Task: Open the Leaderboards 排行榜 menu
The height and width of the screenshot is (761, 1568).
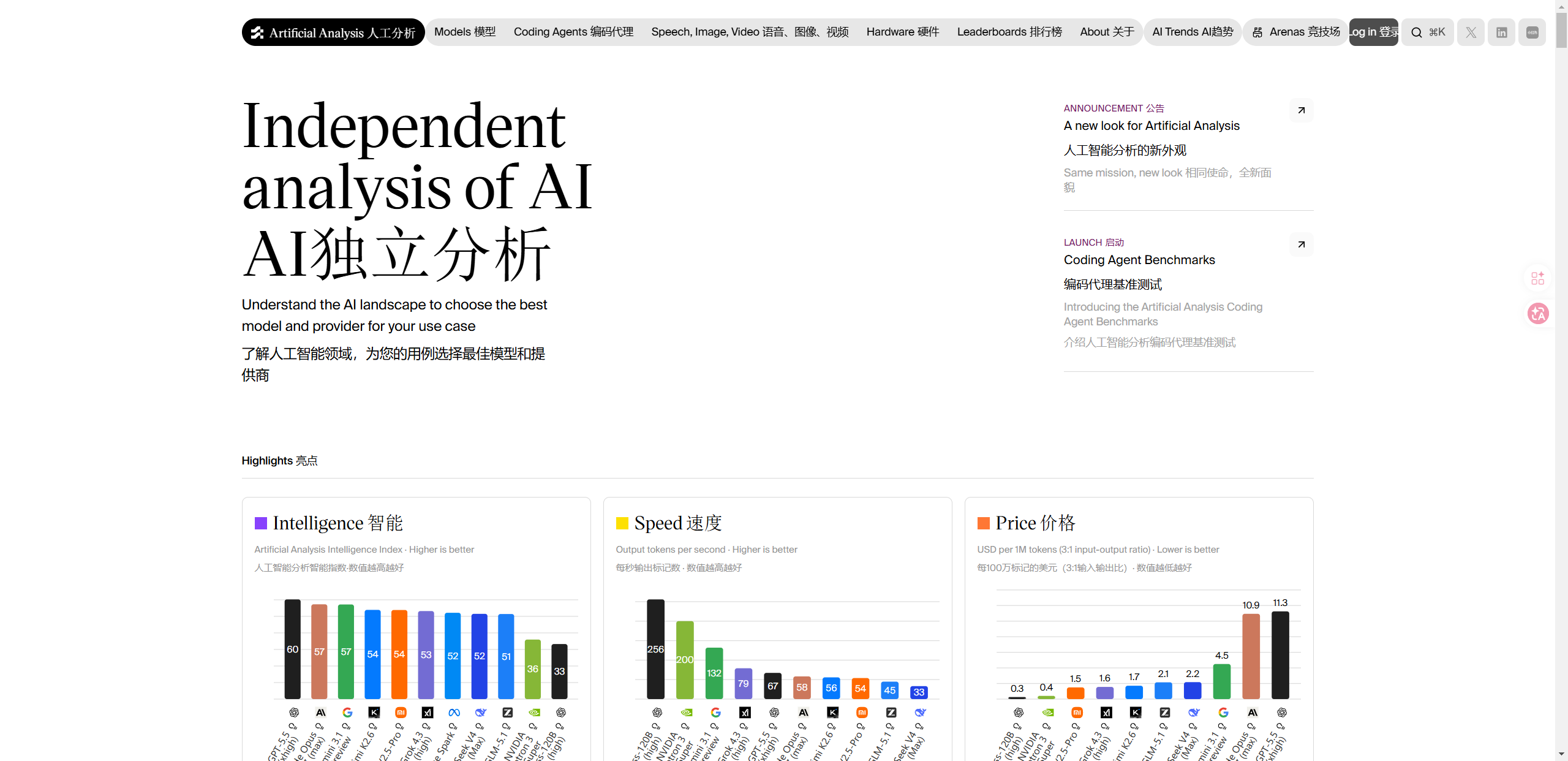Action: [1009, 32]
